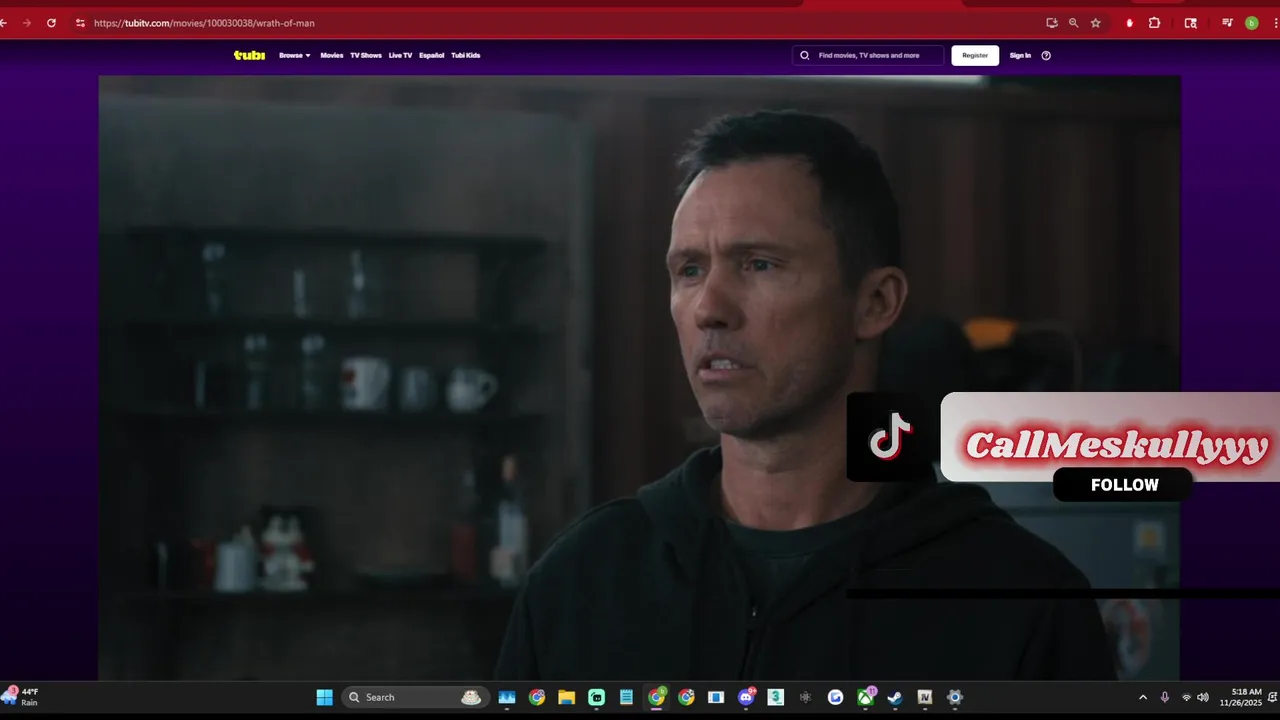Click the active Chrome icon in taskbar
The width and height of the screenshot is (1280, 720).
click(656, 697)
